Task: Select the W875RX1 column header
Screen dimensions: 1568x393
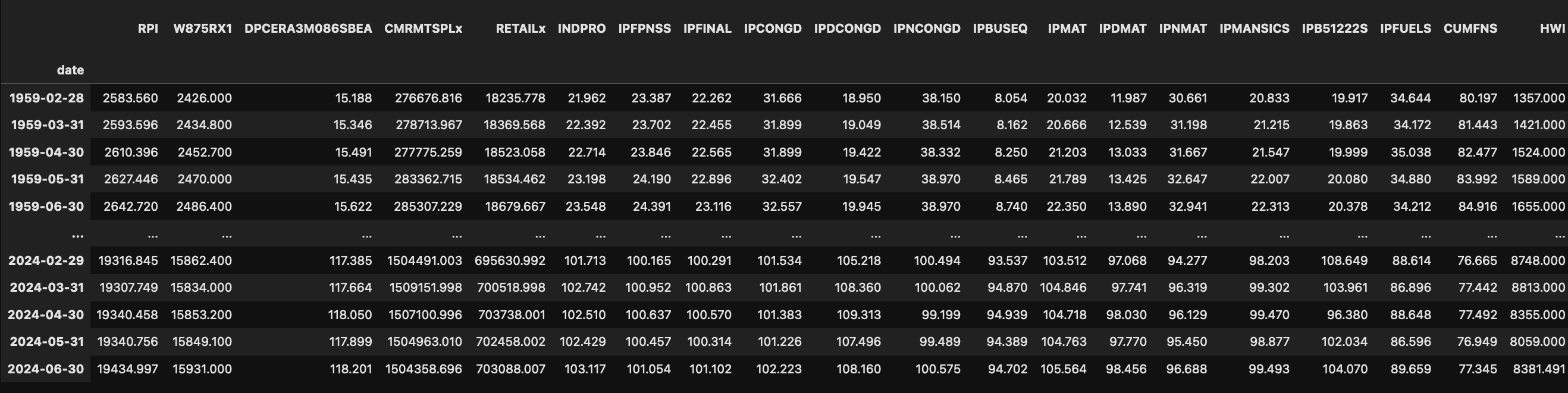Action: tap(203, 29)
